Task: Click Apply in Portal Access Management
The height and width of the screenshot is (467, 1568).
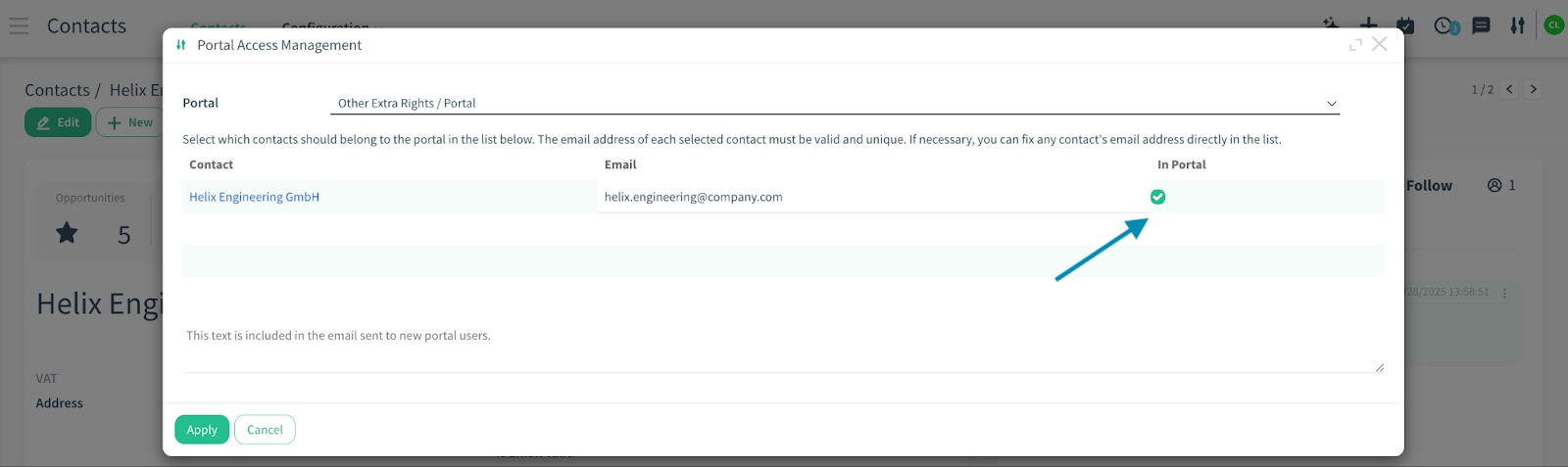Action: click(x=202, y=430)
